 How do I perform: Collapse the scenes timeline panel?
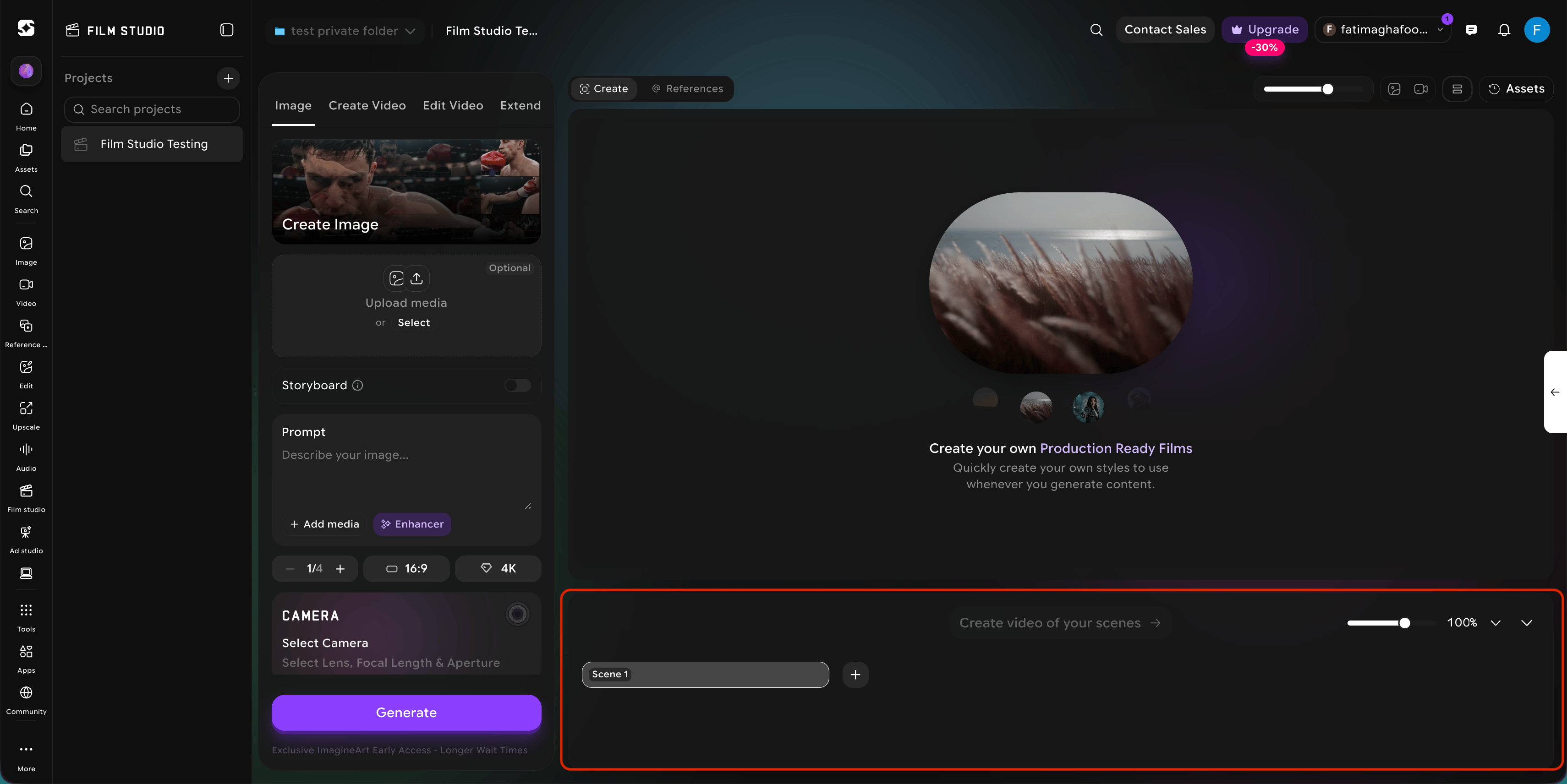coord(1527,623)
